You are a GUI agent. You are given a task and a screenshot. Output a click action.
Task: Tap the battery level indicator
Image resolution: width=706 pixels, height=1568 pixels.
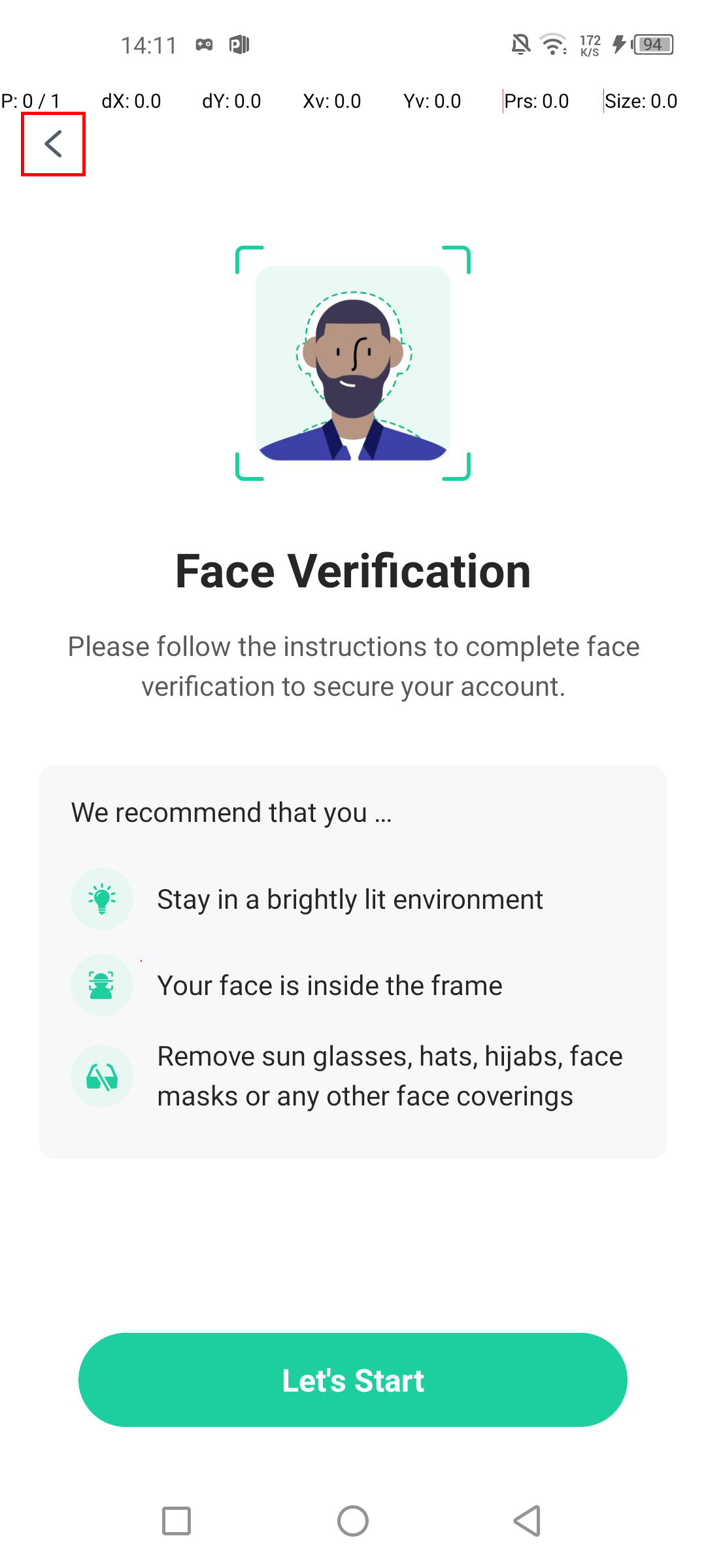point(652,44)
